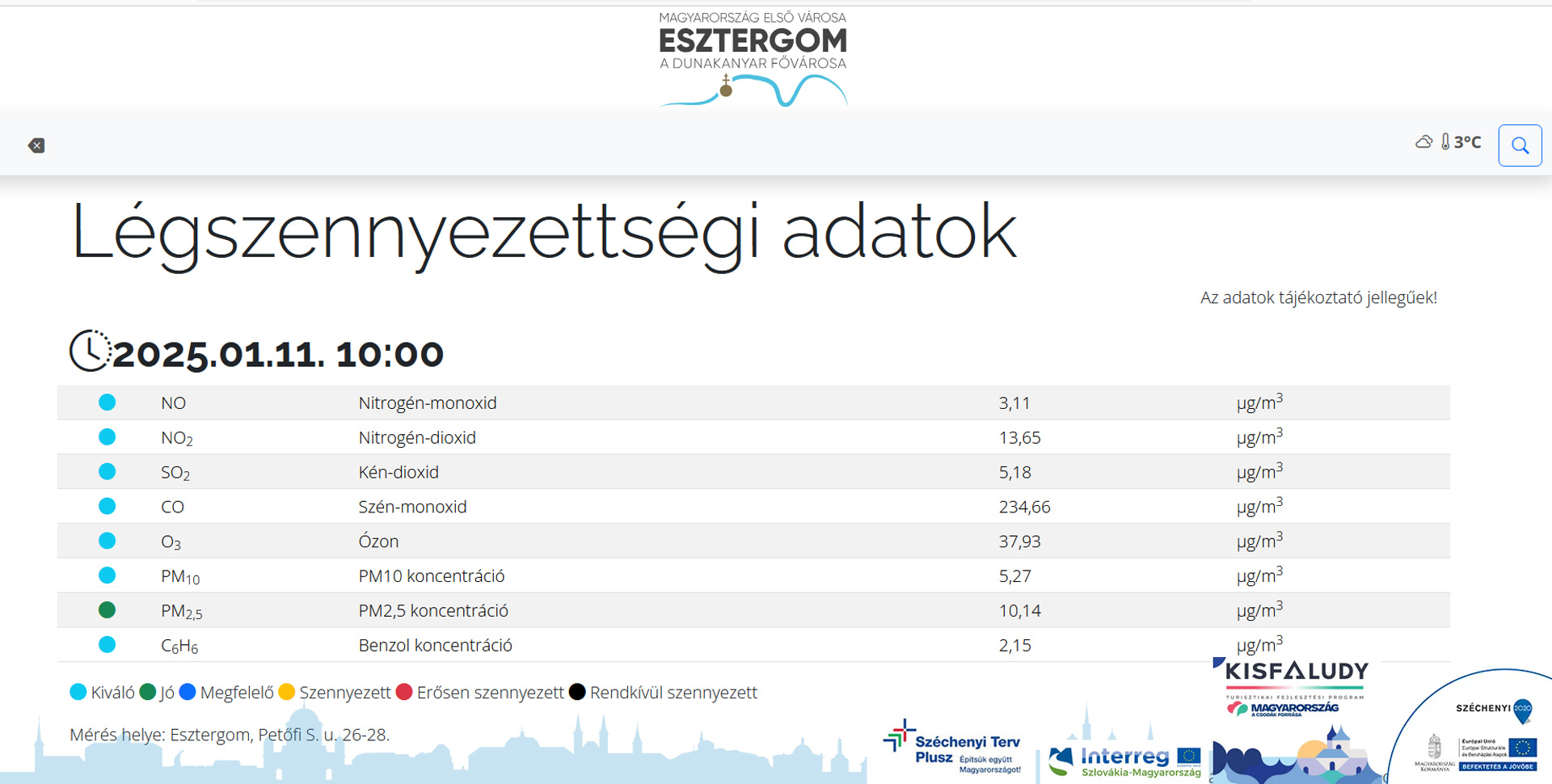The image size is (1552, 784).
Task: Click the Ózon row name
Action: pos(378,542)
